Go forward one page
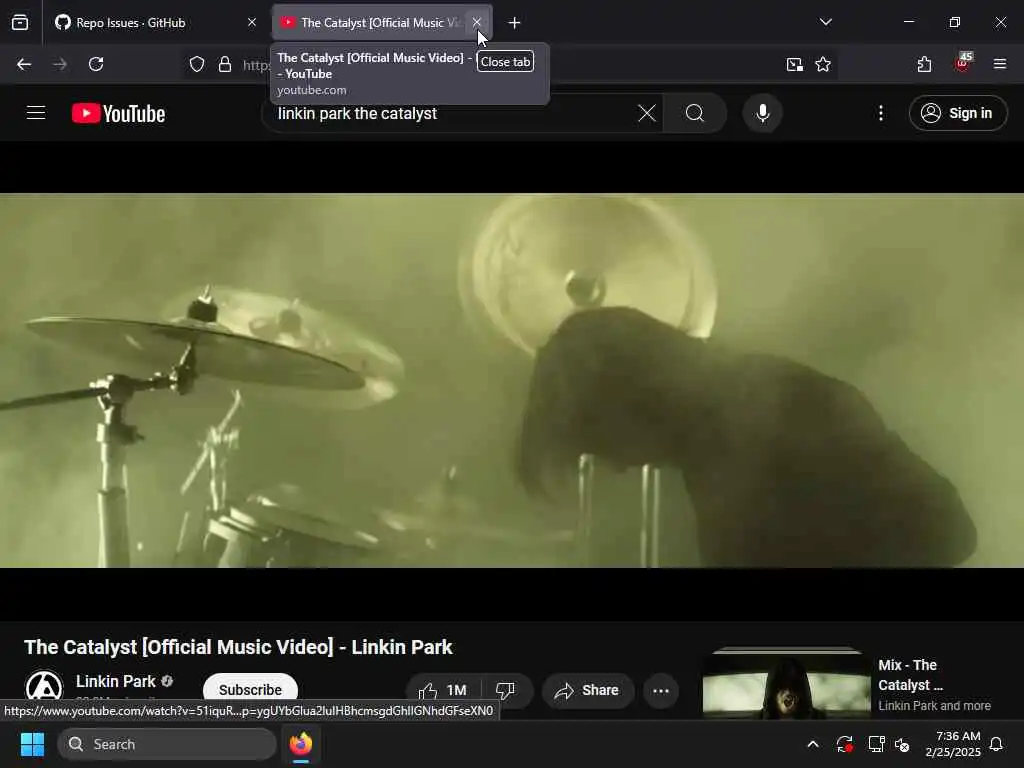The image size is (1024, 768). pyautogui.click(x=60, y=64)
